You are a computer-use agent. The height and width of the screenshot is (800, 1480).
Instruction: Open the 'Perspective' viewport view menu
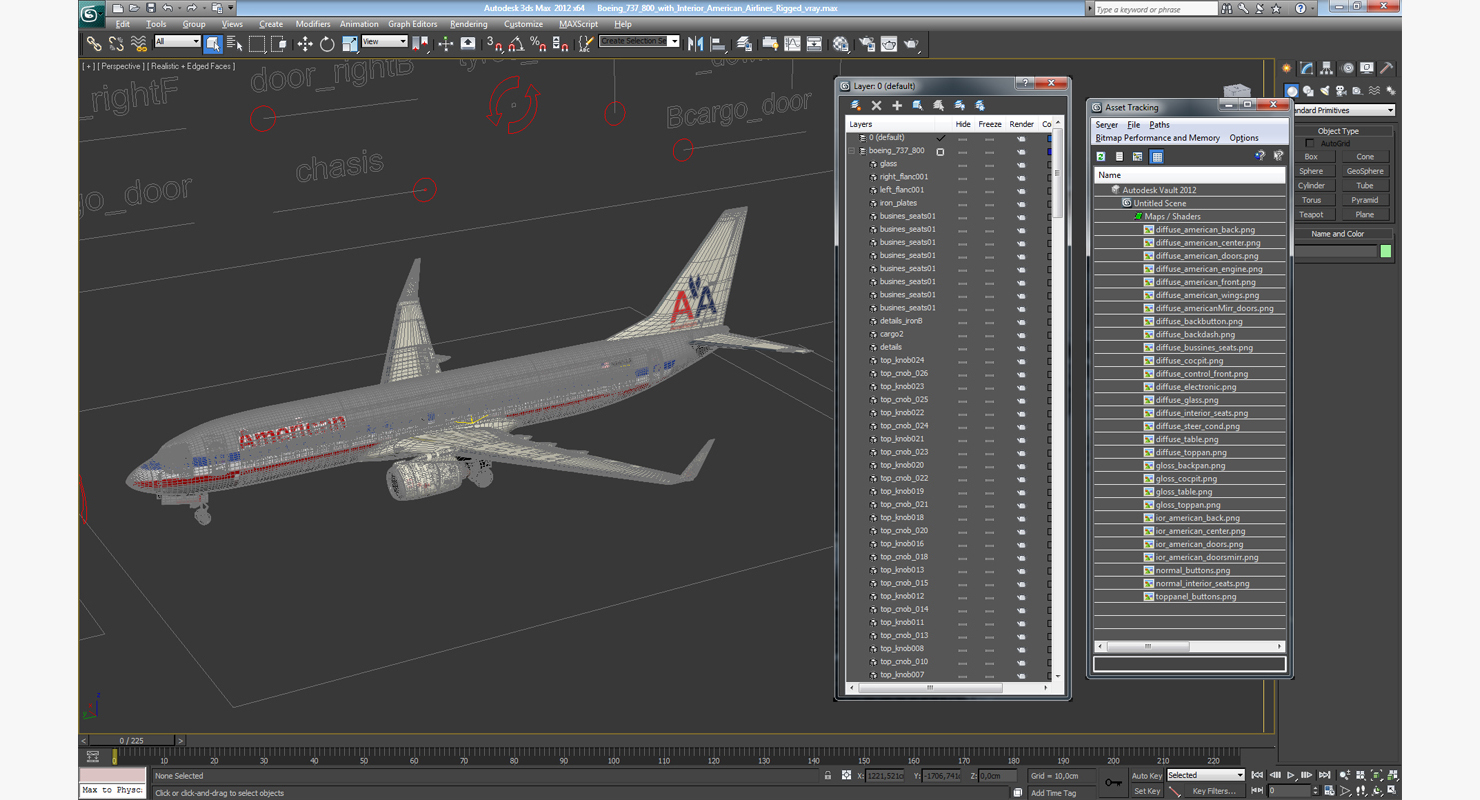coord(121,66)
